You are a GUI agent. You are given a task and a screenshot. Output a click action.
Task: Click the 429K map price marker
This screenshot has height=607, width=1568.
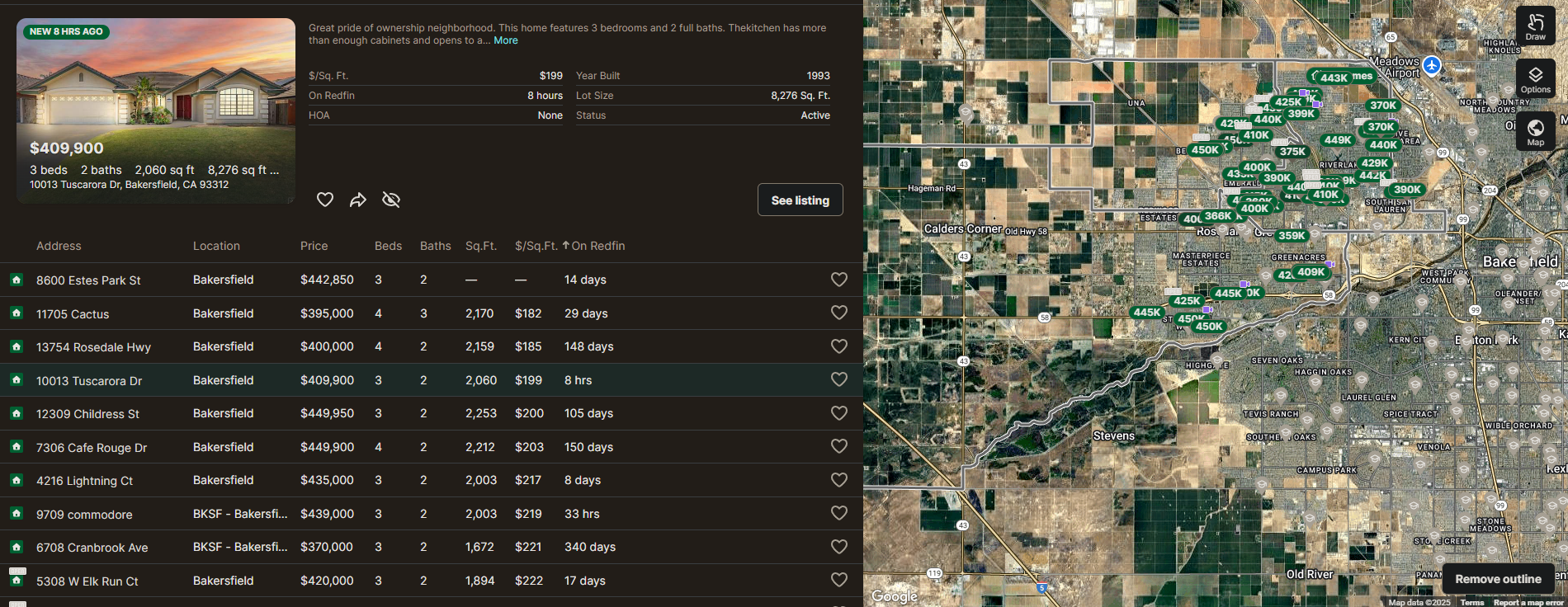(1375, 163)
